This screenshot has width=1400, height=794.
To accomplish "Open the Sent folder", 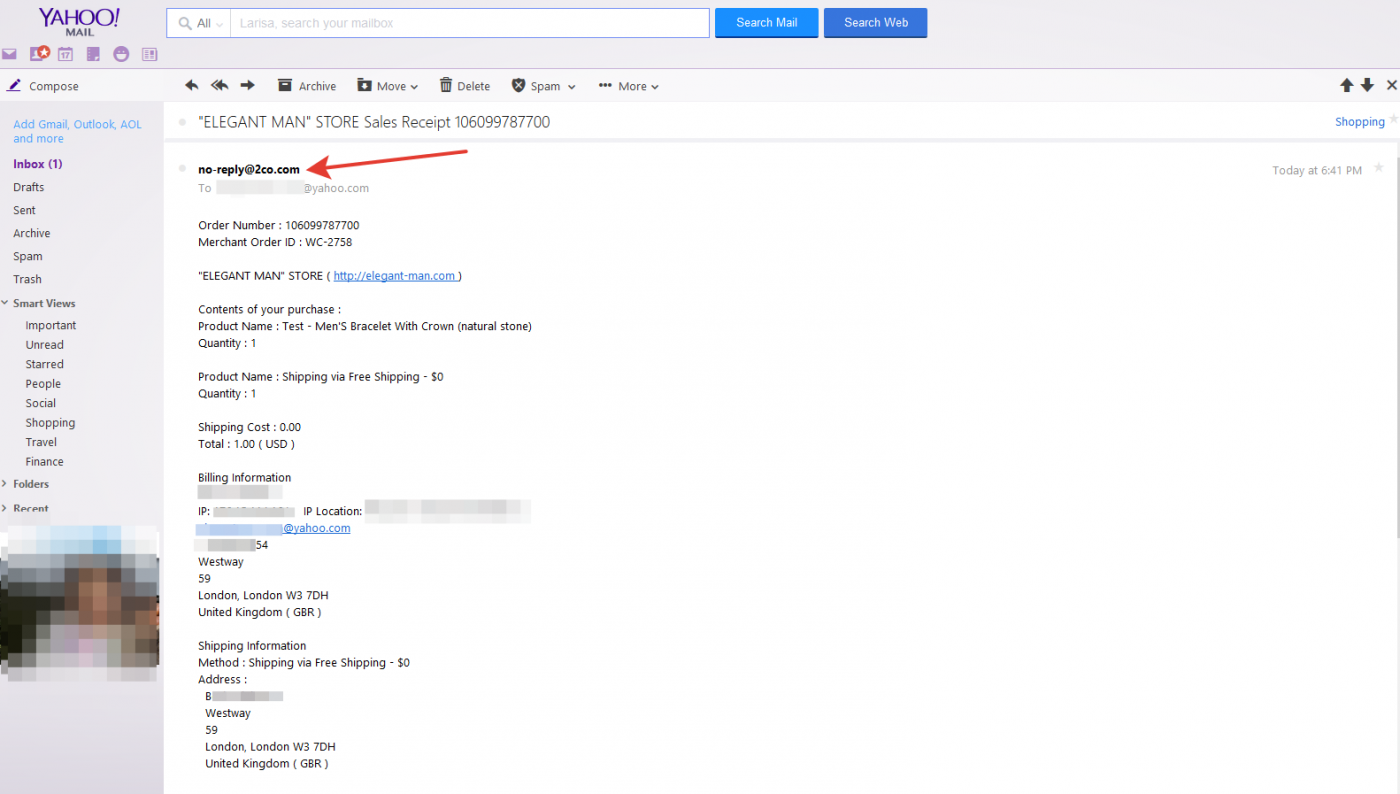I will tap(24, 210).
